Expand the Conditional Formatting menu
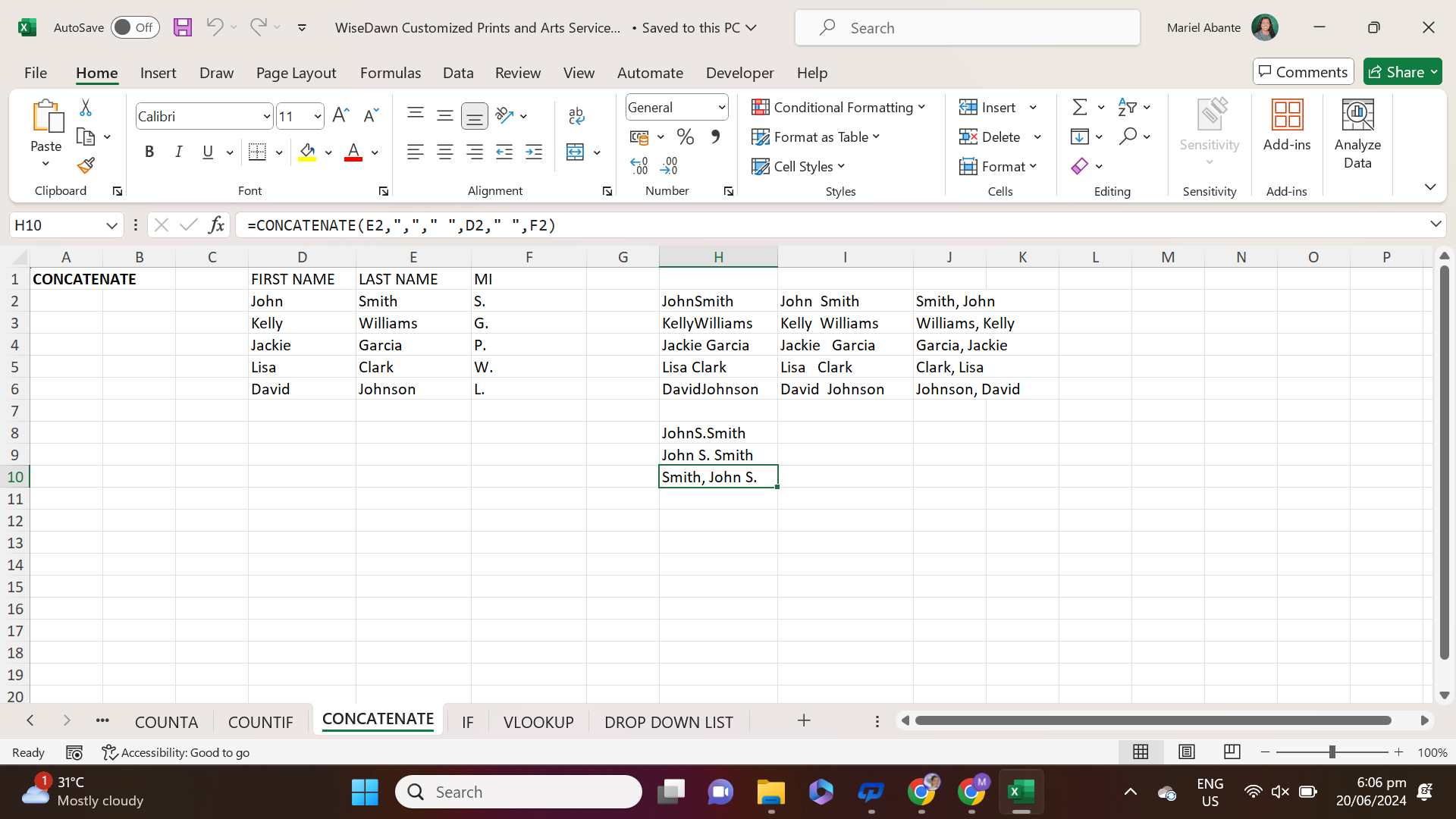Viewport: 1456px width, 819px height. pyautogui.click(x=838, y=108)
